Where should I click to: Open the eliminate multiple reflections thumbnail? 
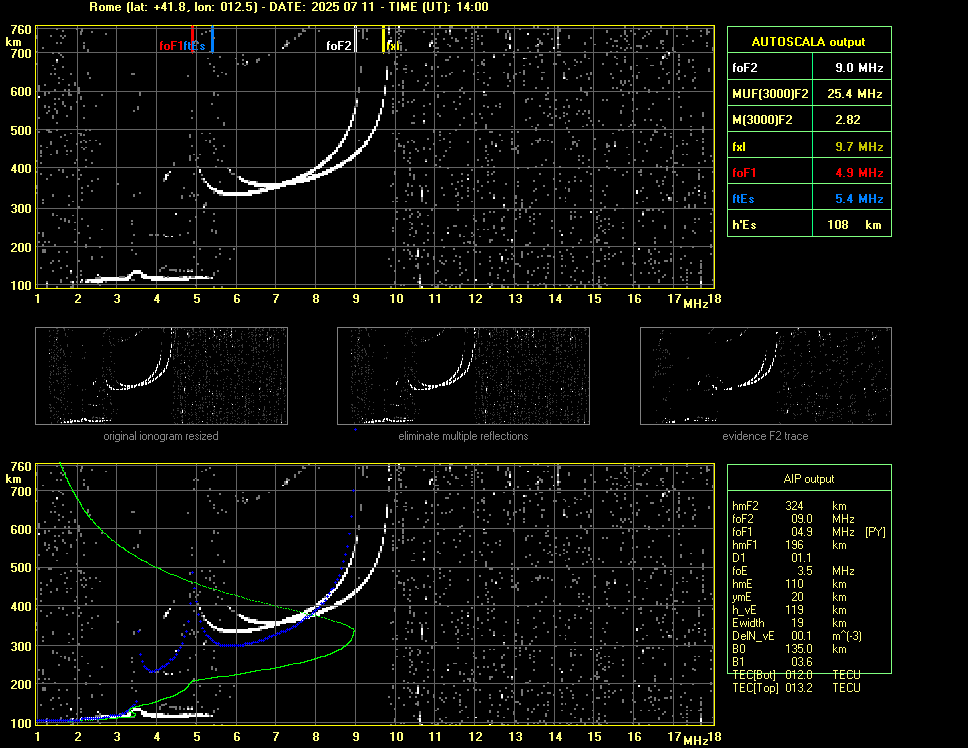tap(463, 376)
